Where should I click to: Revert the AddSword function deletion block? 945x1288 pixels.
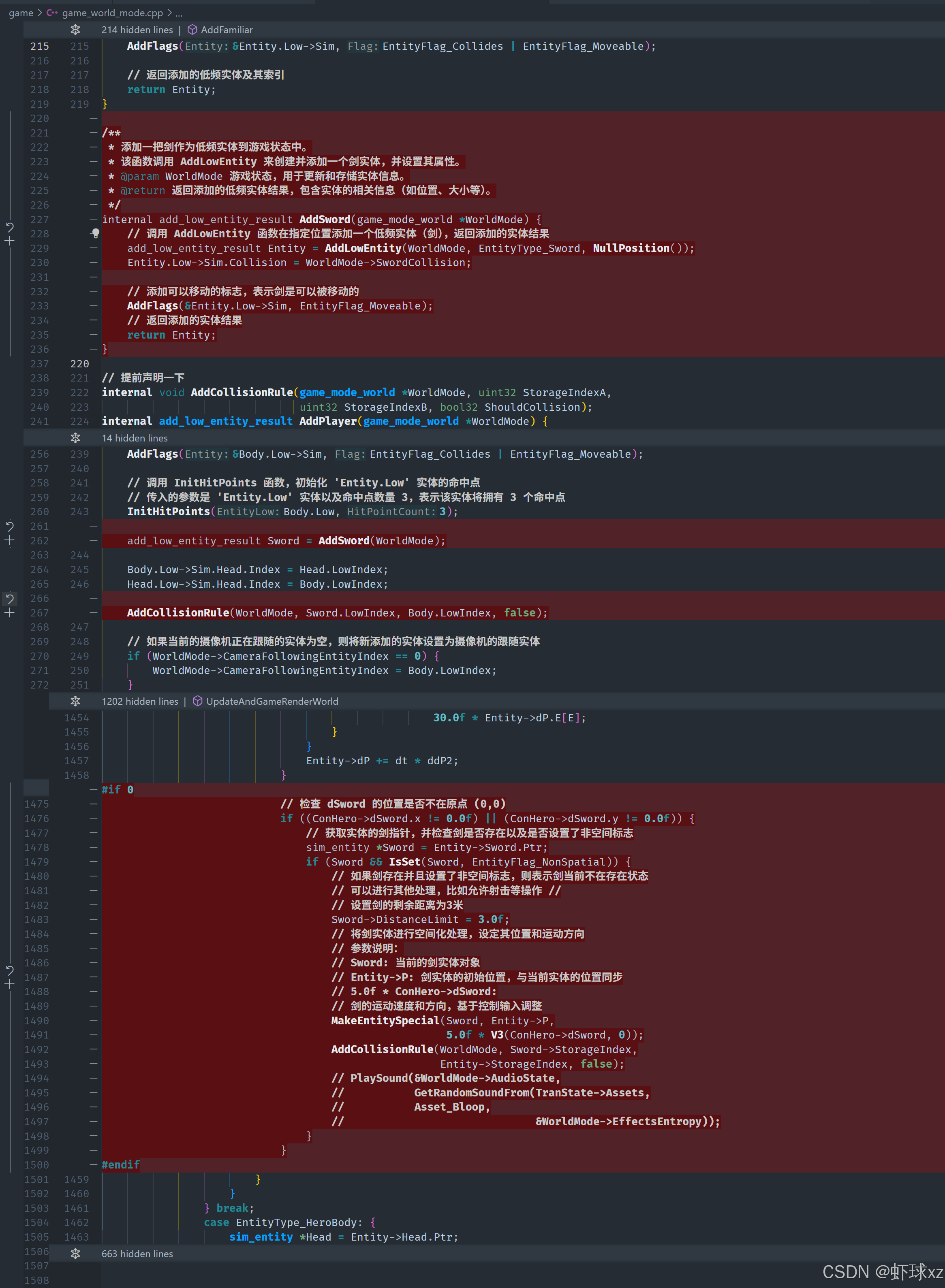tap(10, 227)
